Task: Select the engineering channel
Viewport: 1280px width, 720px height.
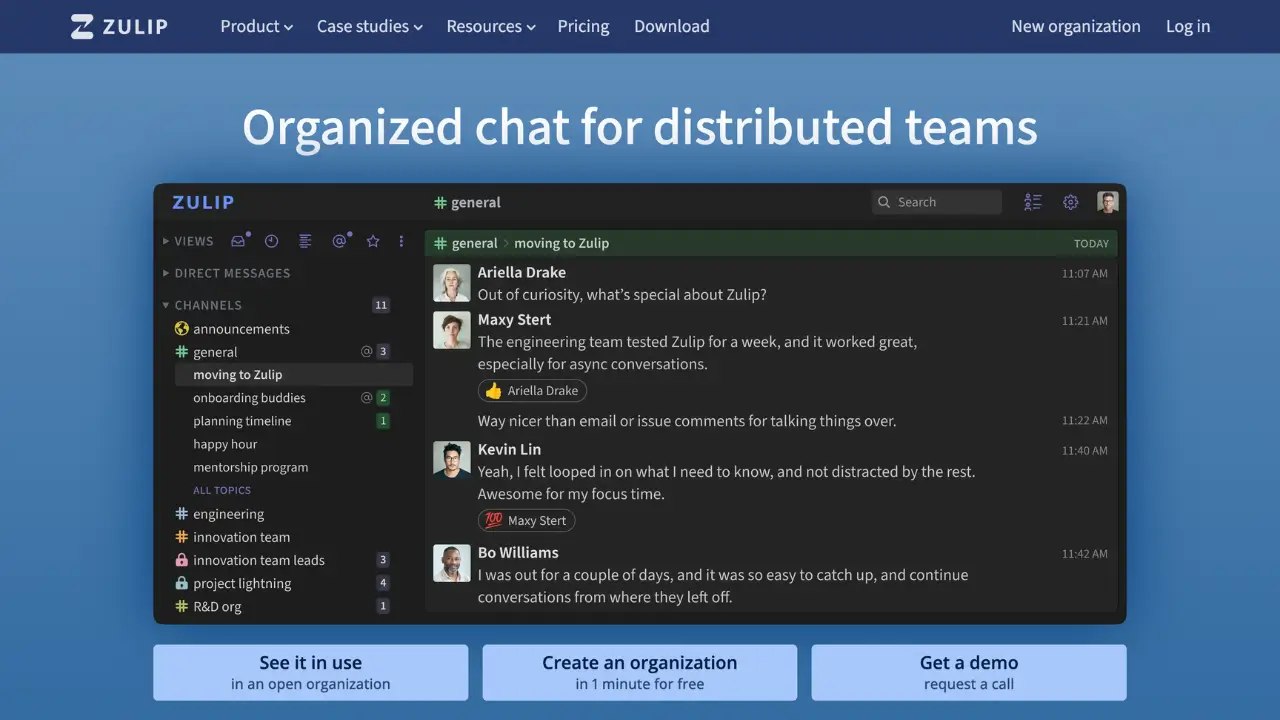Action: tap(228, 514)
